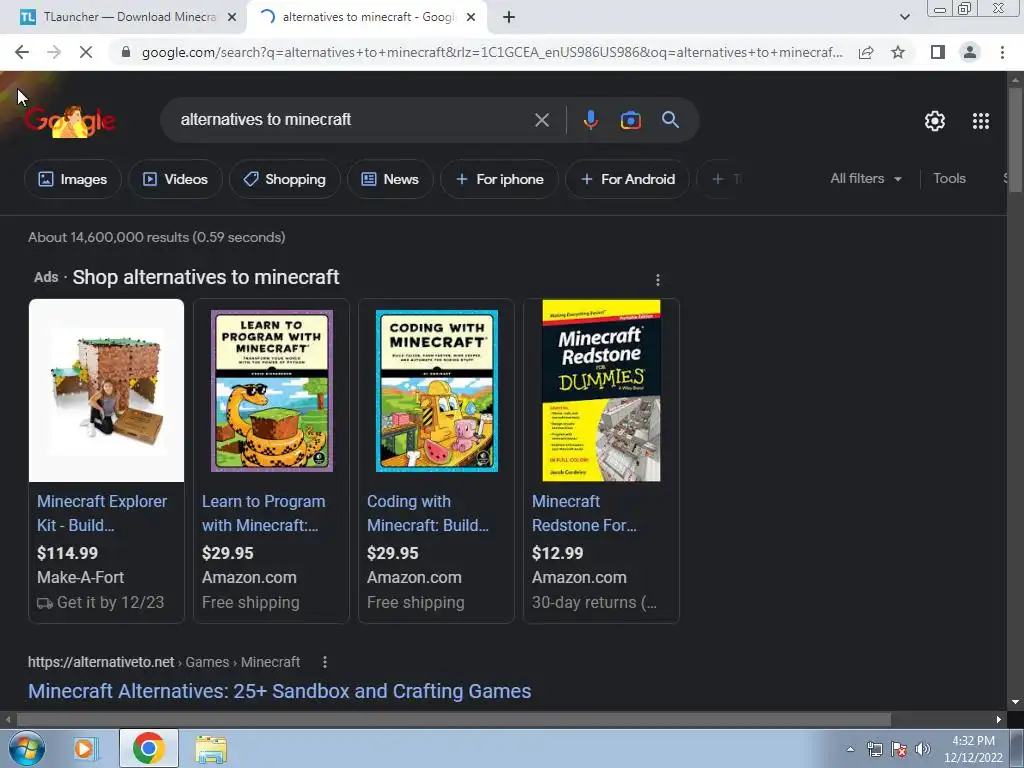Viewport: 1024px width, 768px height.
Task: Click the Learn to Program book cover
Action: (x=272, y=391)
